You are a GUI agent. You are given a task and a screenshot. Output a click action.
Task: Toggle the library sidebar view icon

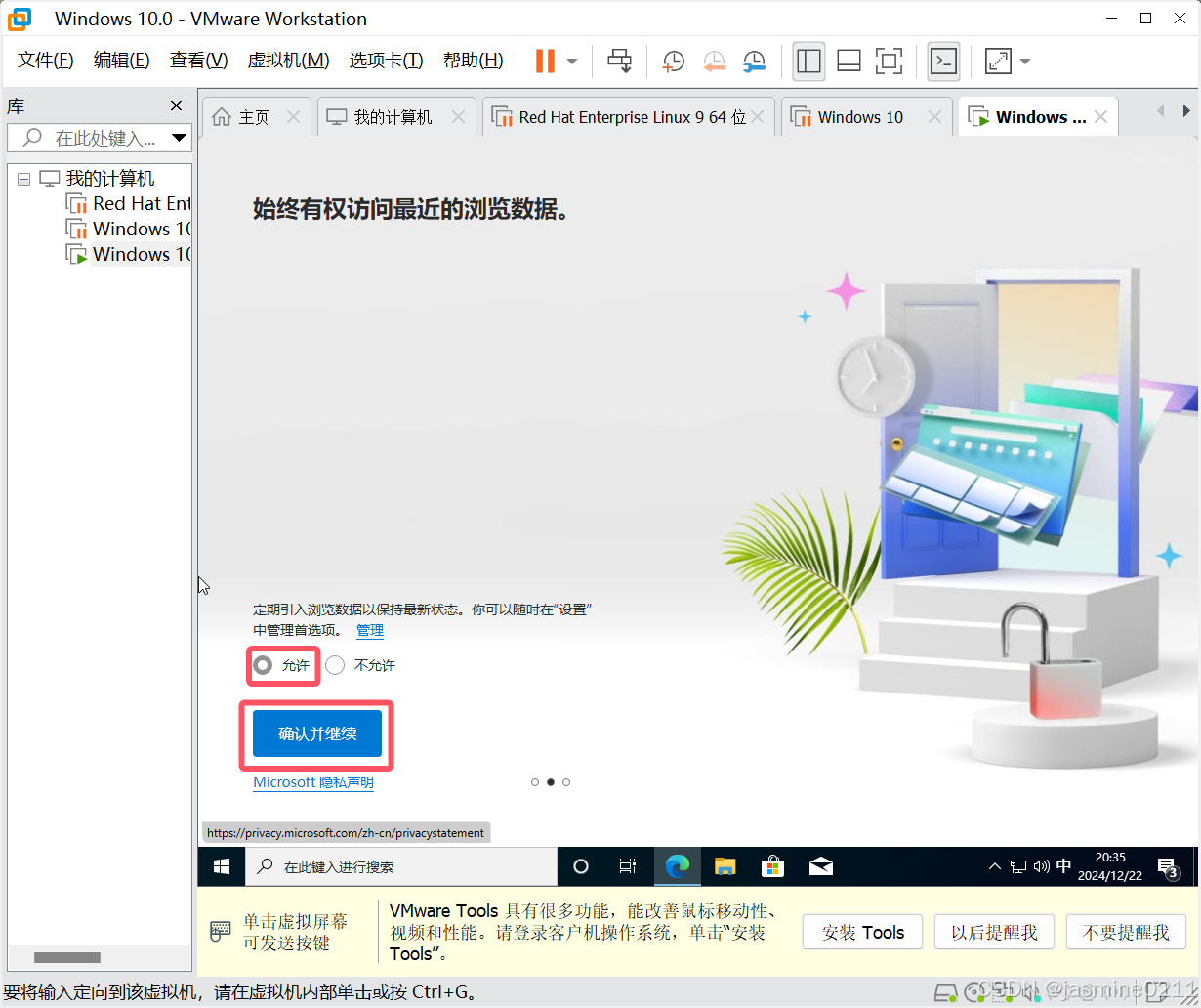(808, 61)
